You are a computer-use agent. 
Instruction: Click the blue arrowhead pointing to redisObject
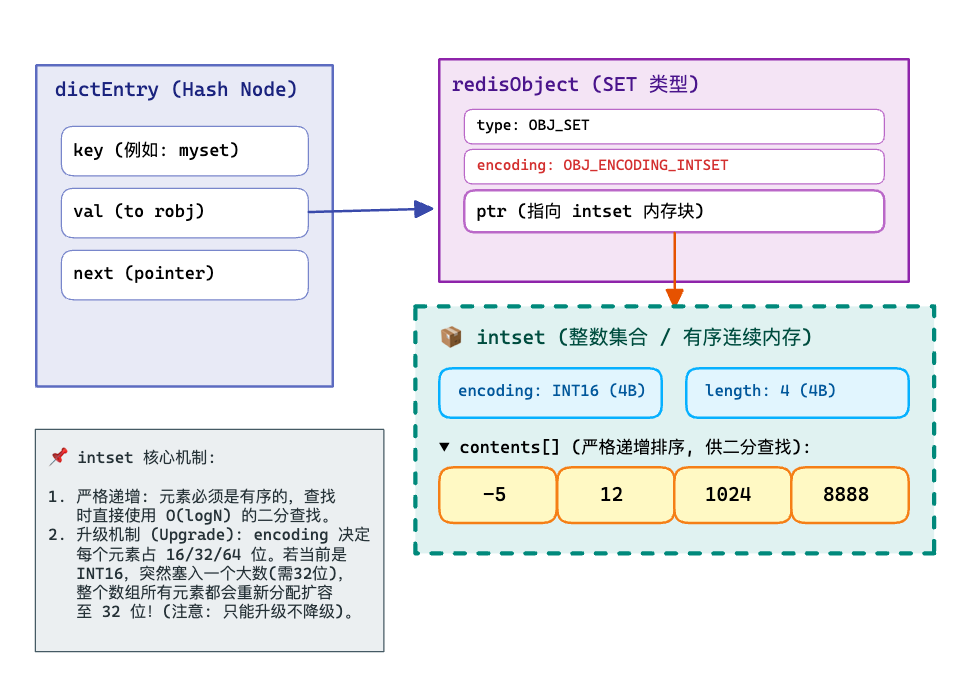424,209
